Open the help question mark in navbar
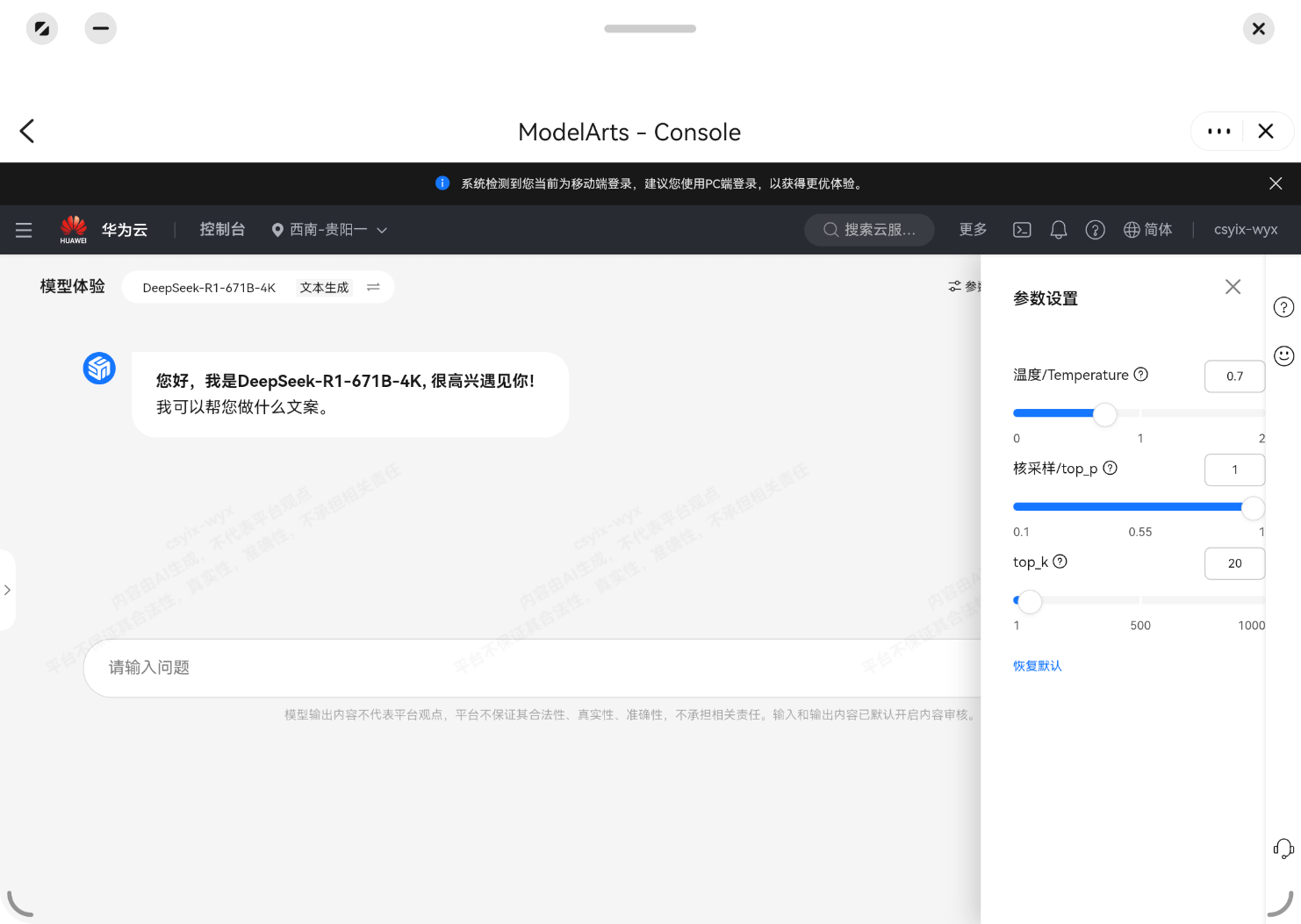This screenshot has width=1301, height=924. (x=1095, y=230)
